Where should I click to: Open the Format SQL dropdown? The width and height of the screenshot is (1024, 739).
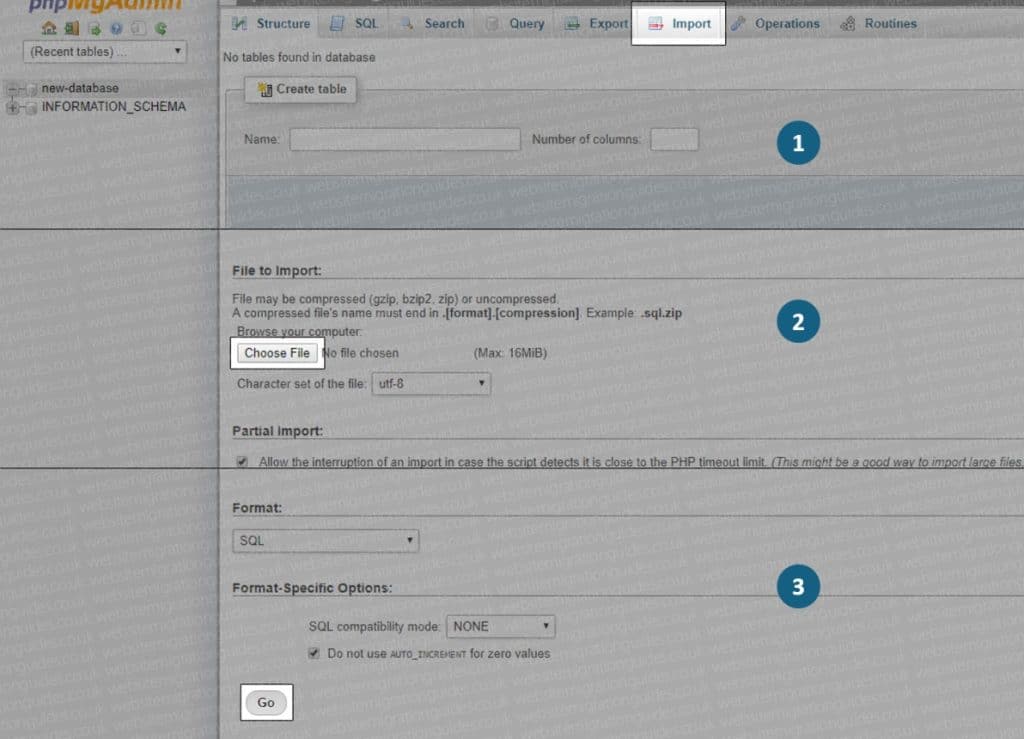point(325,541)
